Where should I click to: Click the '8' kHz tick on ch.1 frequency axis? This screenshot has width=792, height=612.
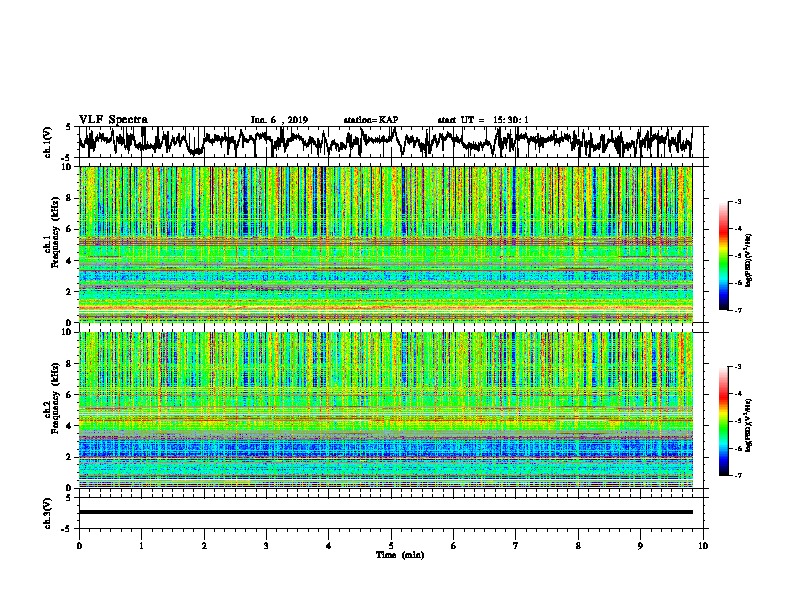click(69, 198)
